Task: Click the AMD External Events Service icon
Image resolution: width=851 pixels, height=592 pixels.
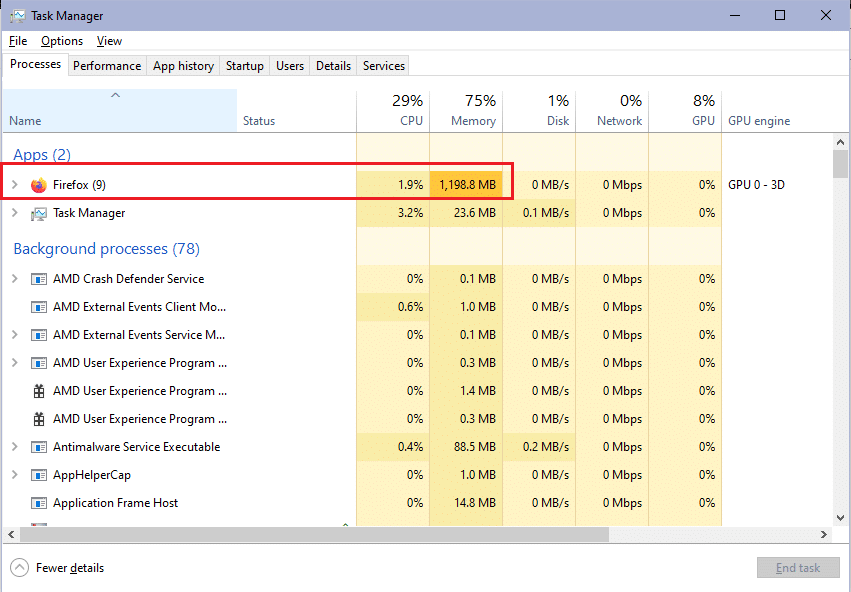Action: coord(39,335)
